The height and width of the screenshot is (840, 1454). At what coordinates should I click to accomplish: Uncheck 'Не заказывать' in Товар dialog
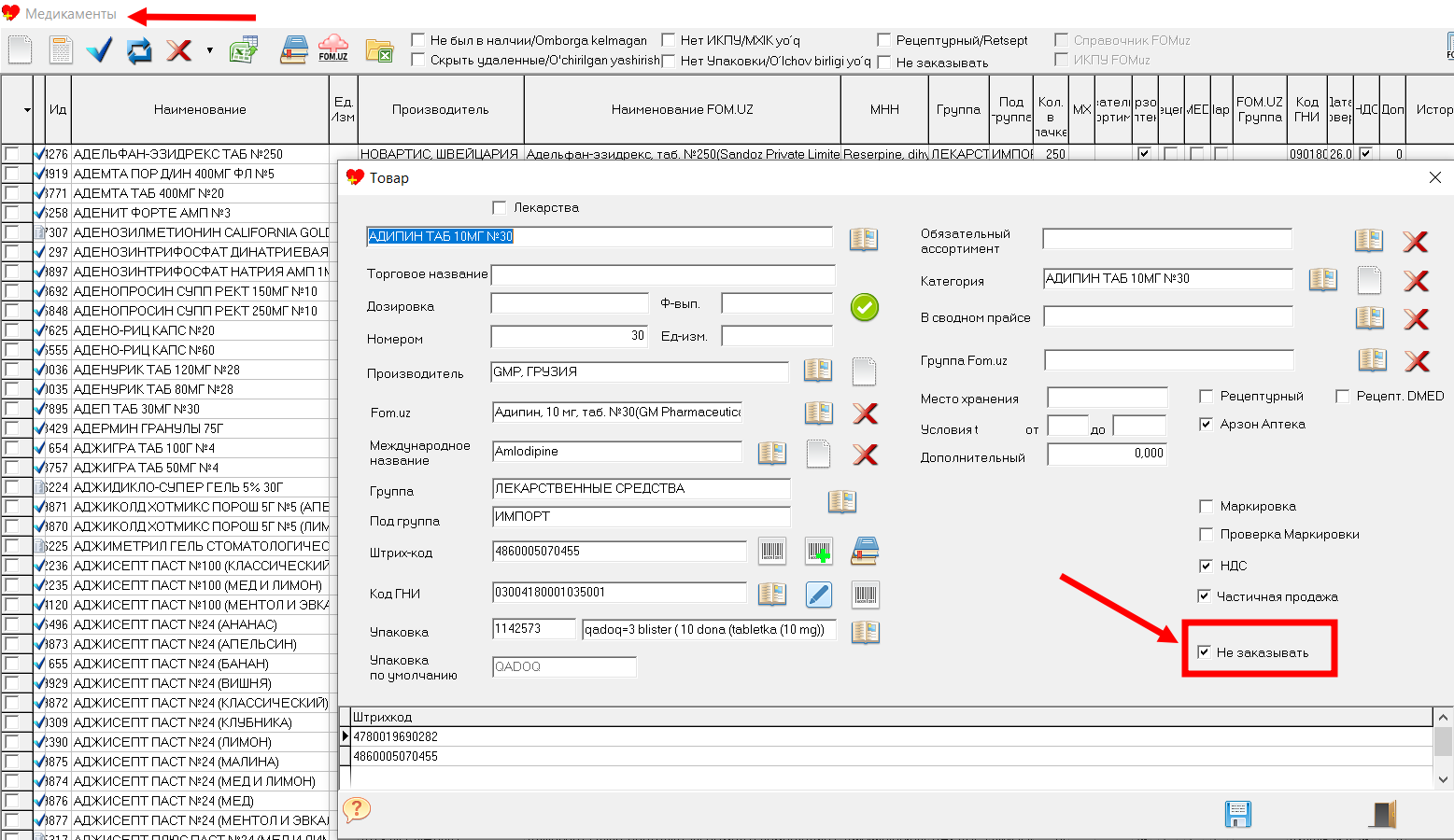1205,651
